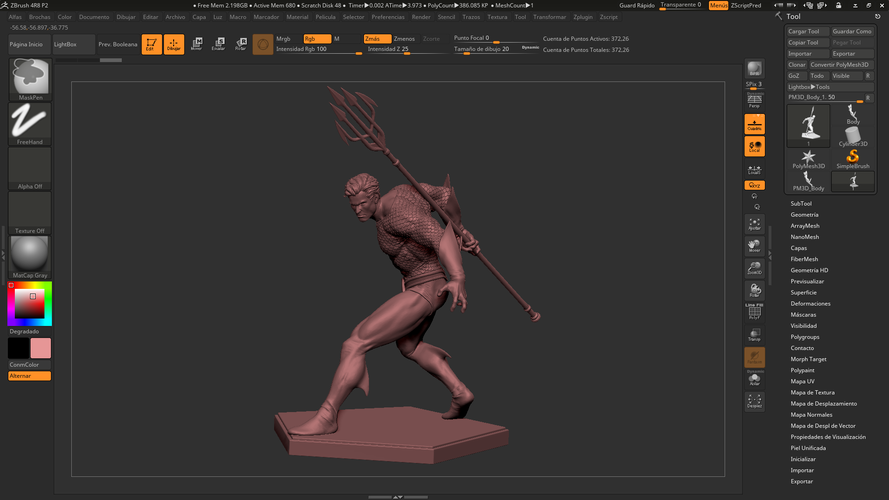The image size is (889, 500).
Task: Adjust the Intensidad Z slider
Action: point(406,49)
